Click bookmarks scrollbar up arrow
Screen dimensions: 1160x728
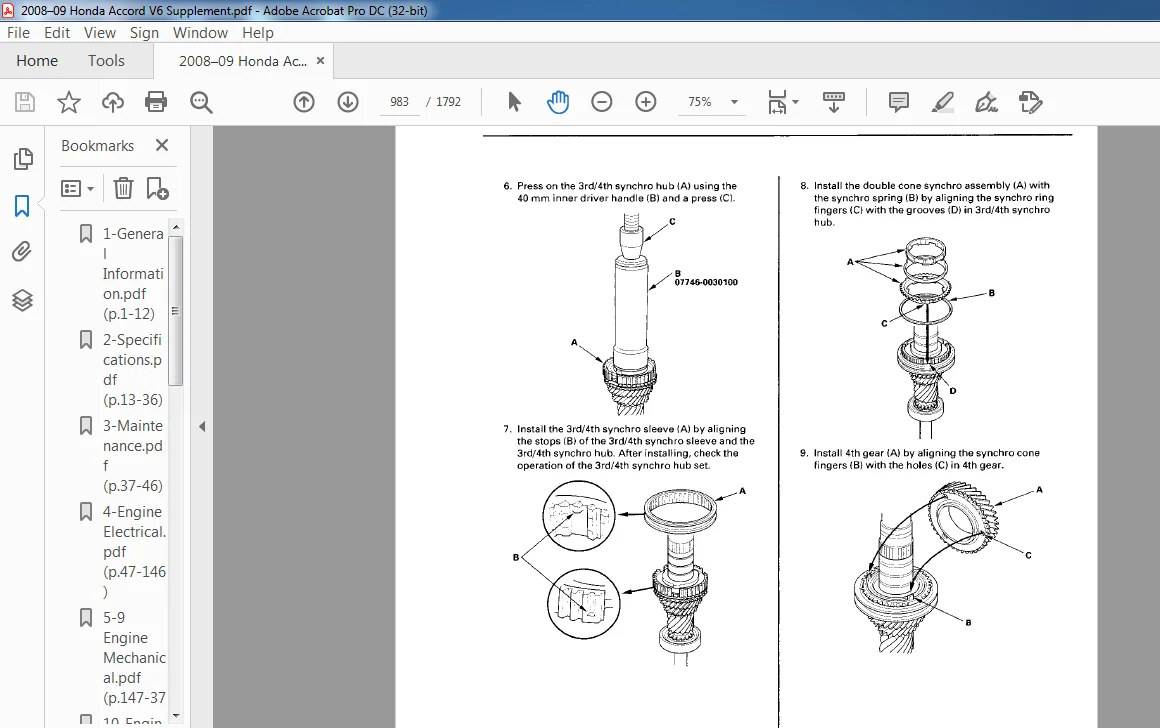click(x=175, y=226)
